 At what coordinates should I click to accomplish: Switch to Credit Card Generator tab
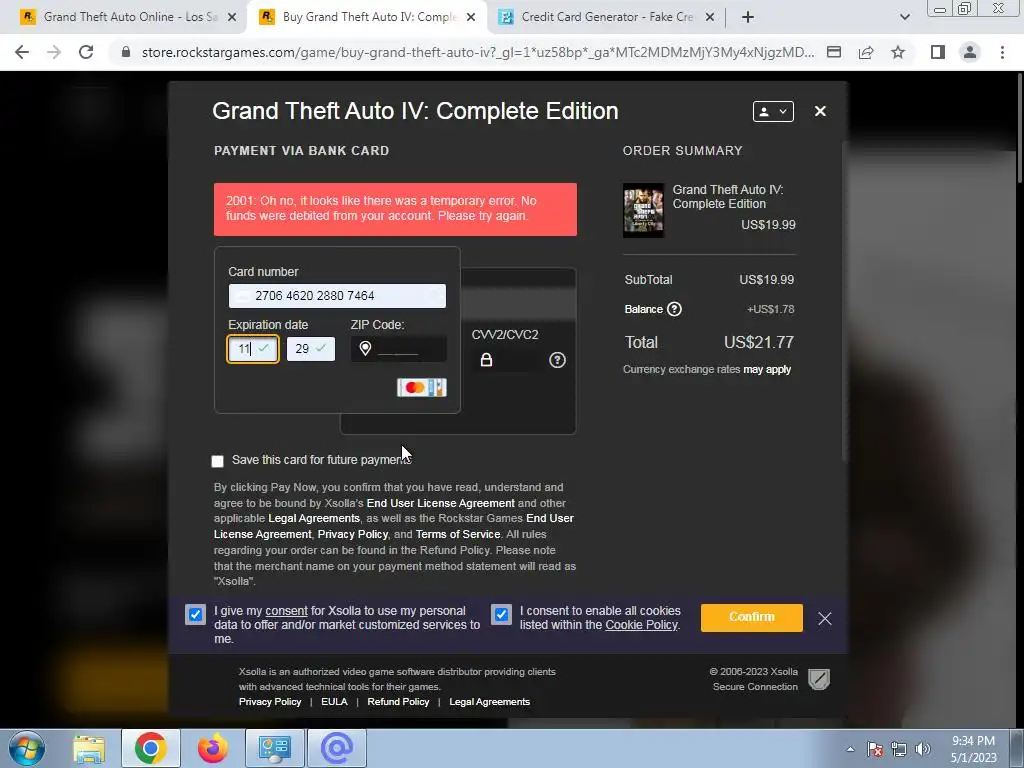606,17
